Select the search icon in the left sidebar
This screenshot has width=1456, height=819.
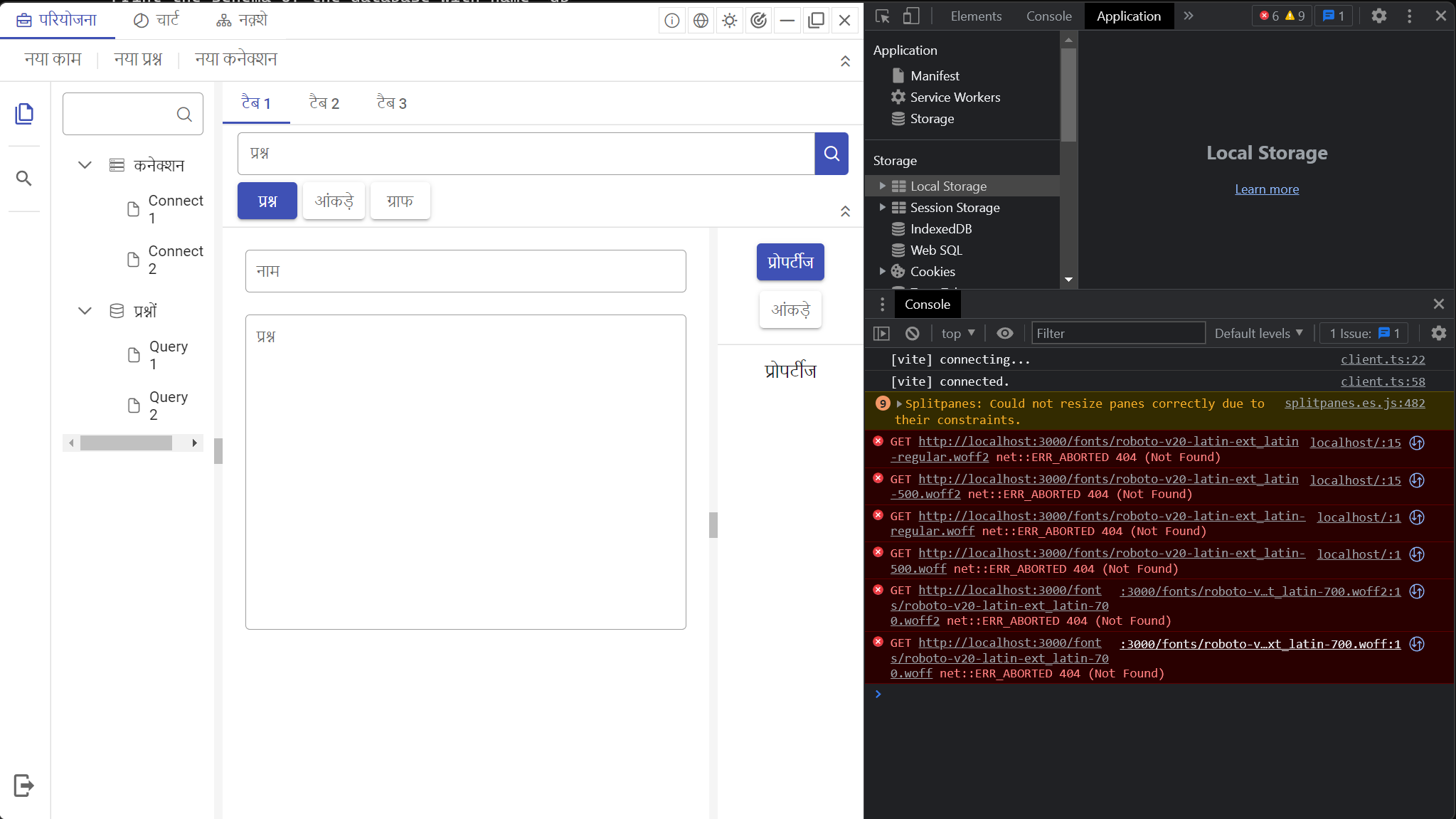(x=24, y=179)
